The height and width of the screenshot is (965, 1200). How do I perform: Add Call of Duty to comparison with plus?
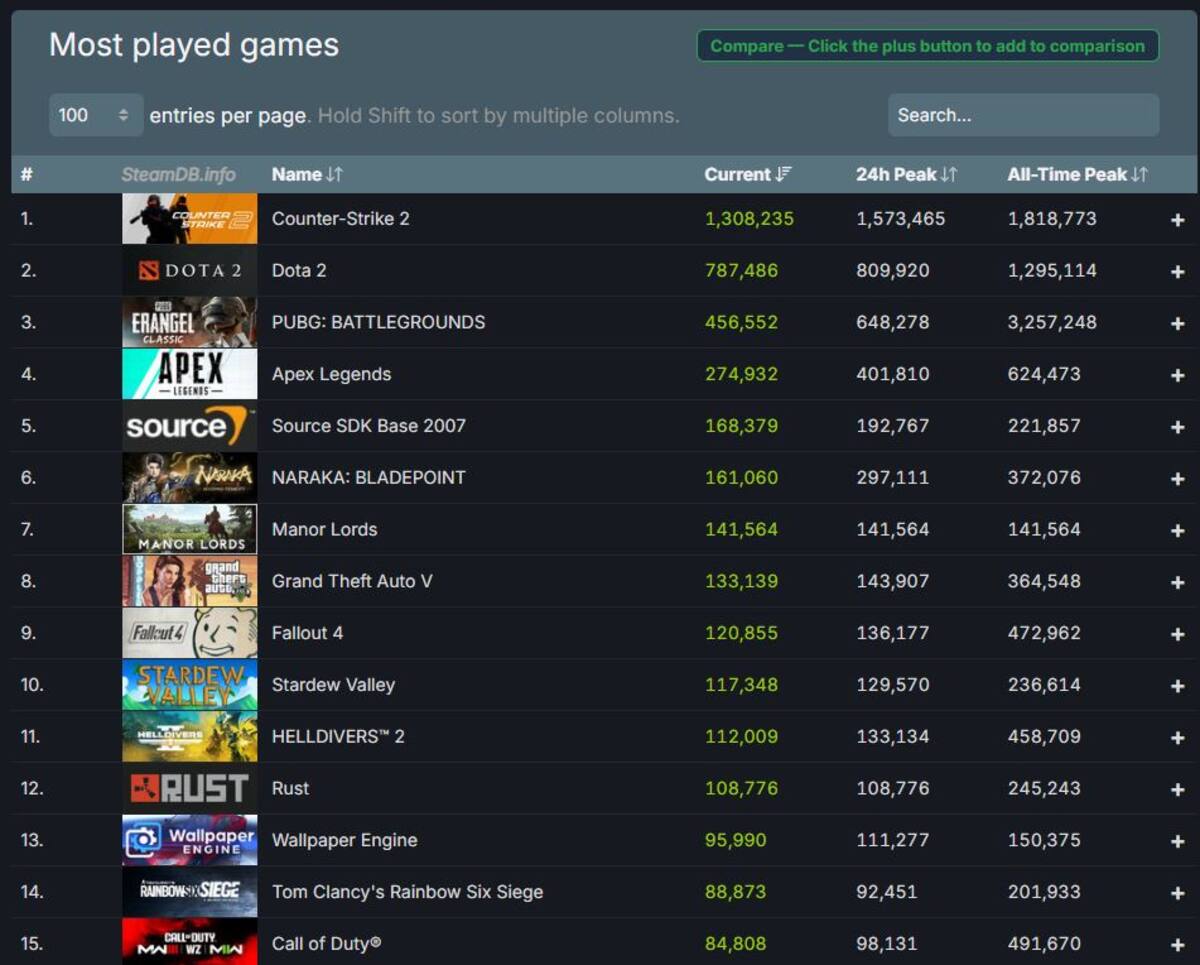tap(1177, 945)
